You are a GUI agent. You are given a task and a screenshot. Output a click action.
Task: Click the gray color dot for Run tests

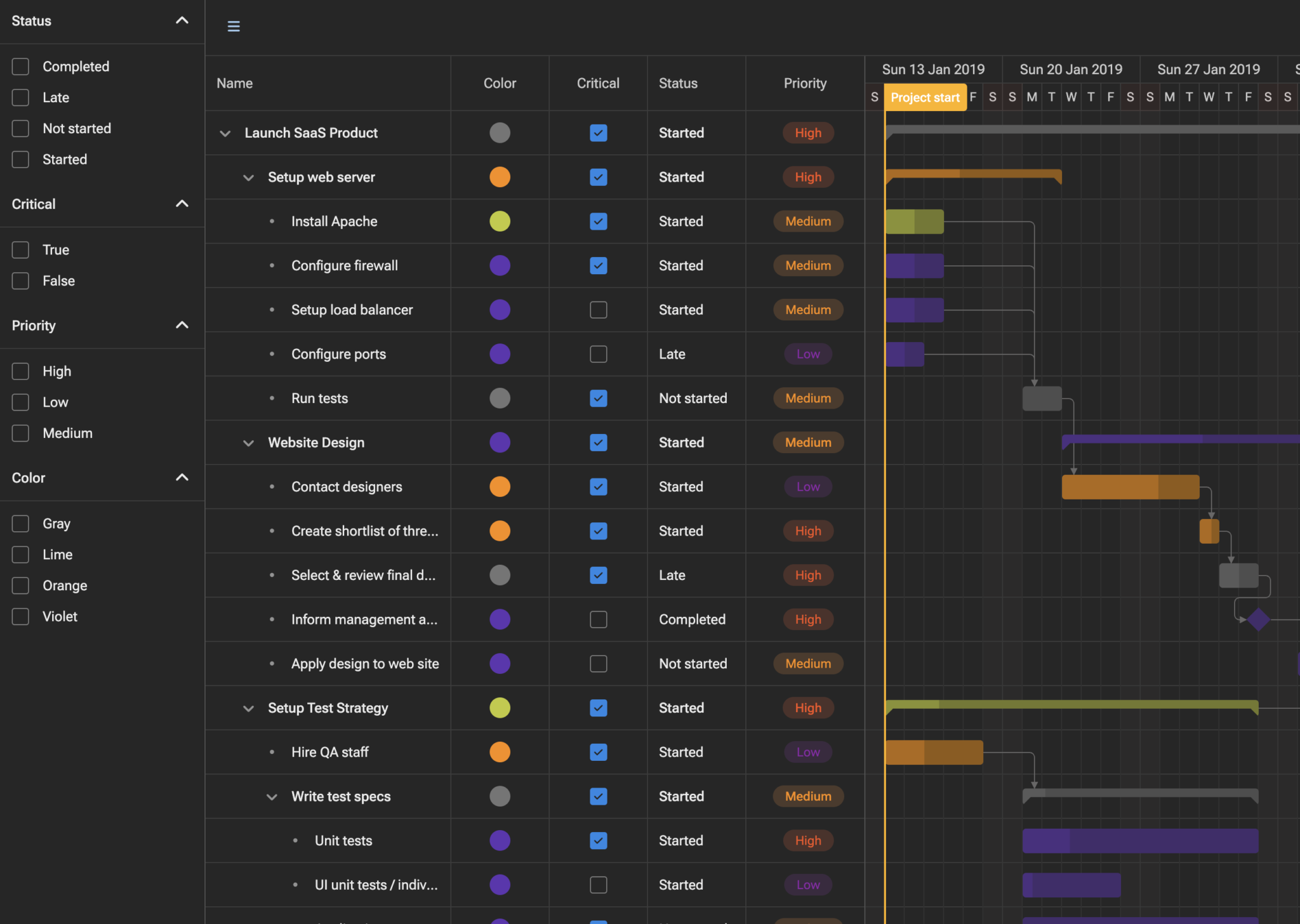coord(500,399)
